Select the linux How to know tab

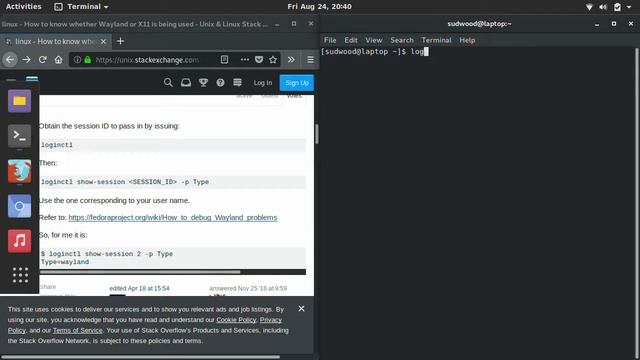(55, 41)
